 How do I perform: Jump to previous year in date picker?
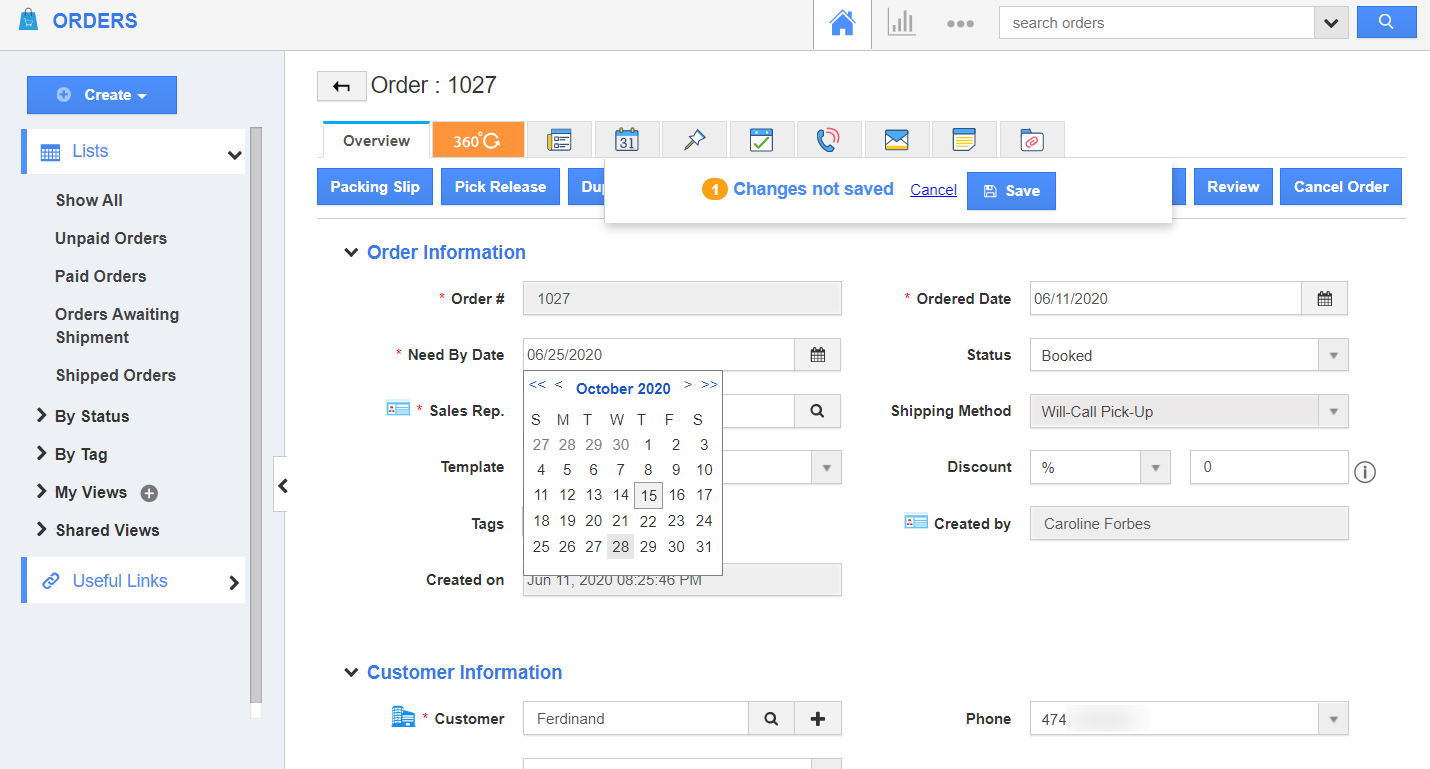click(x=537, y=385)
